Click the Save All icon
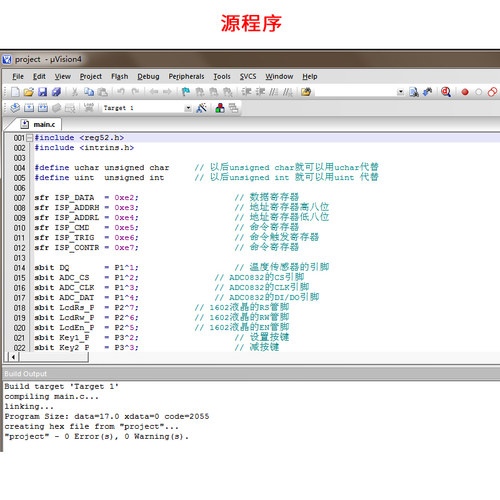 click(x=56, y=92)
